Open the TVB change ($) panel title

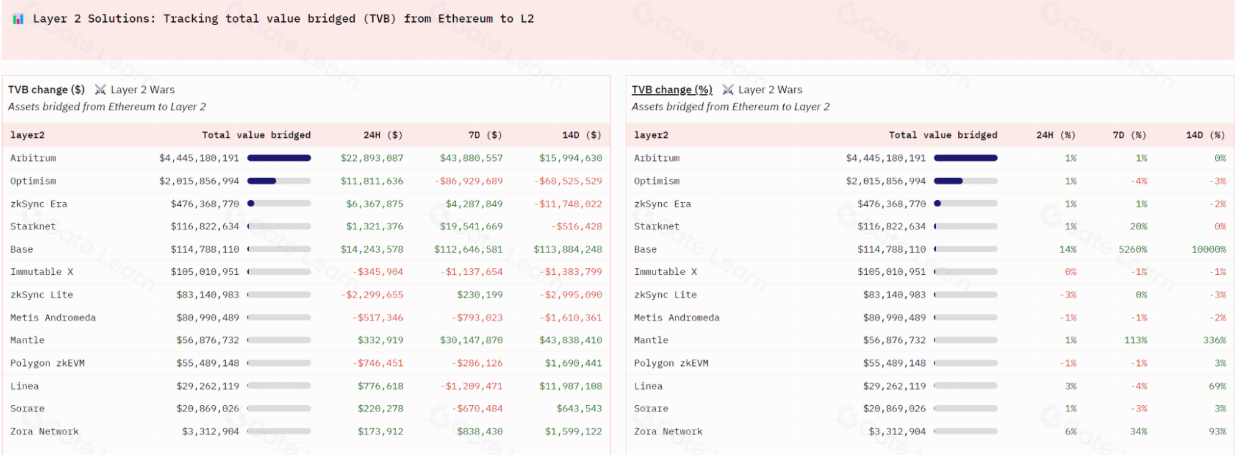46,90
